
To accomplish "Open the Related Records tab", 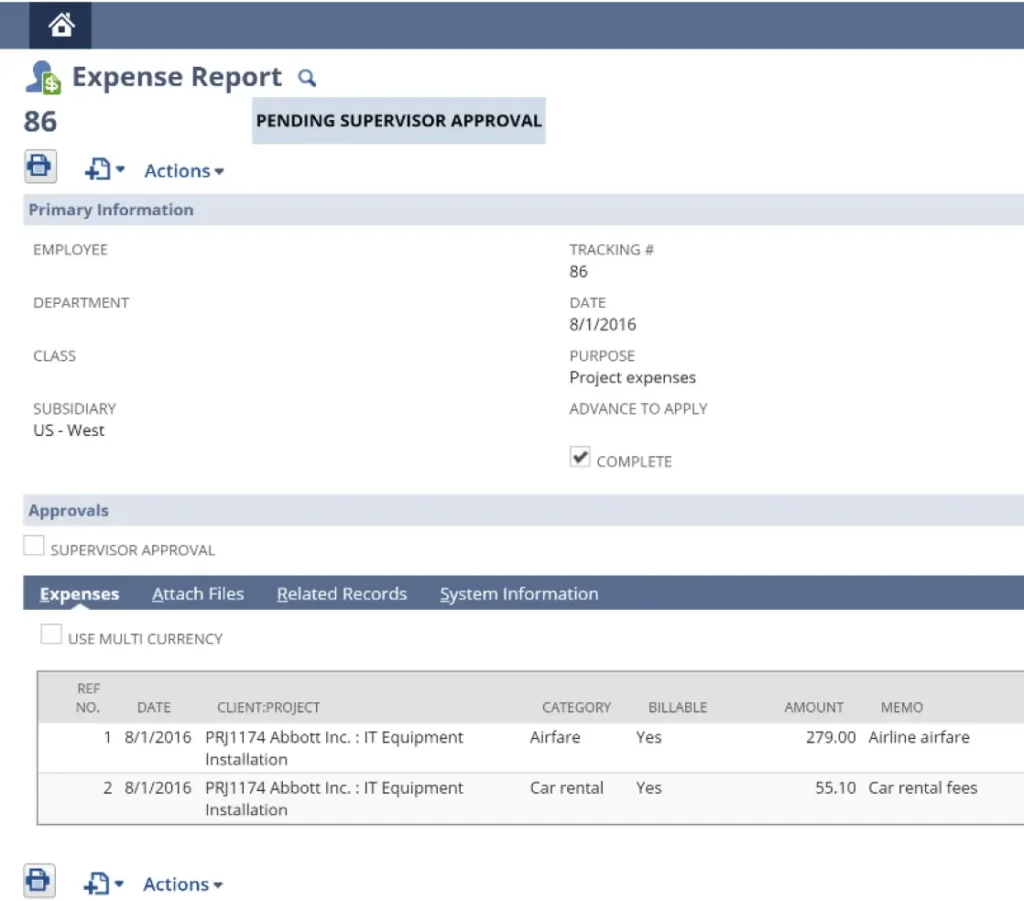I will [342, 594].
